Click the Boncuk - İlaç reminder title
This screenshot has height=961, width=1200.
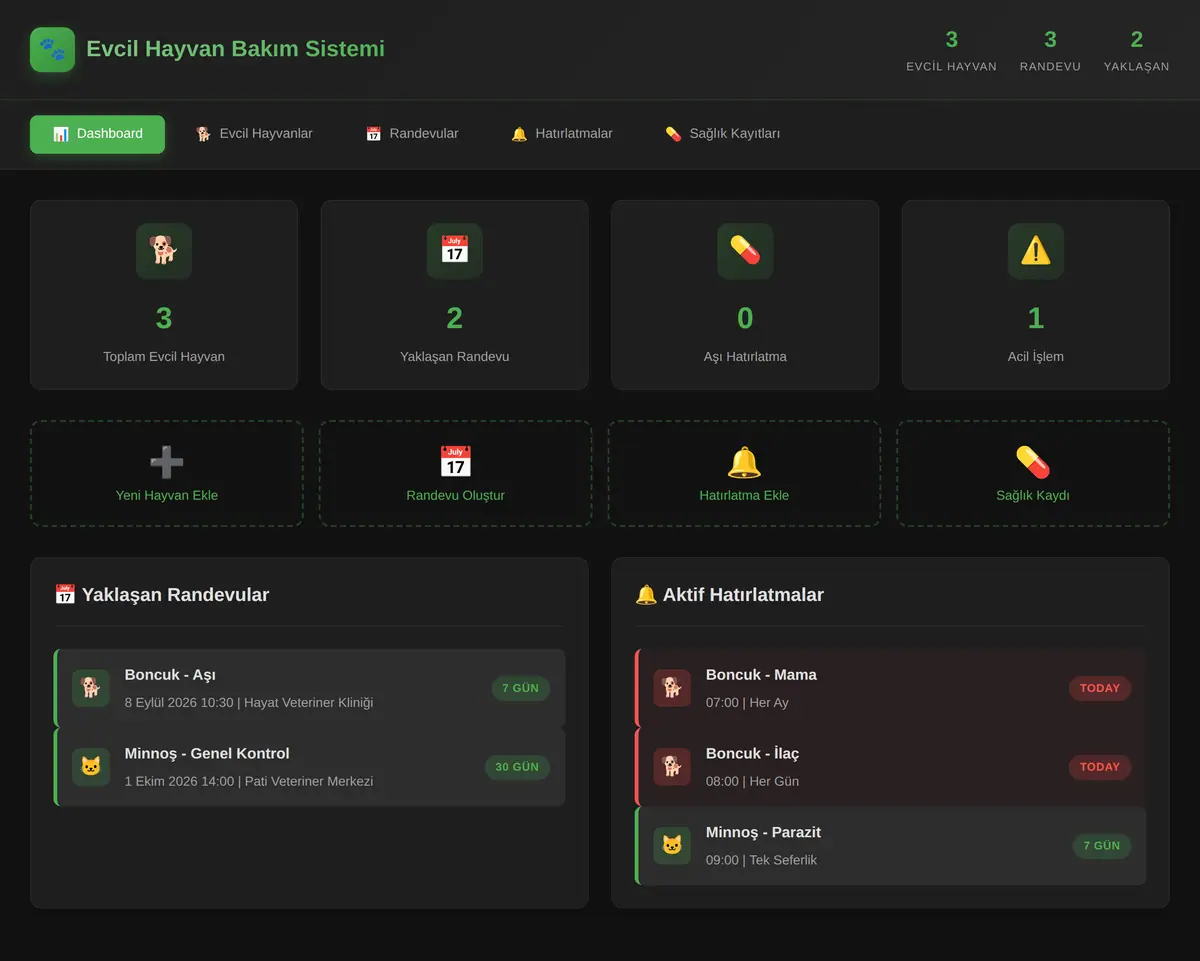pyautogui.click(x=752, y=754)
